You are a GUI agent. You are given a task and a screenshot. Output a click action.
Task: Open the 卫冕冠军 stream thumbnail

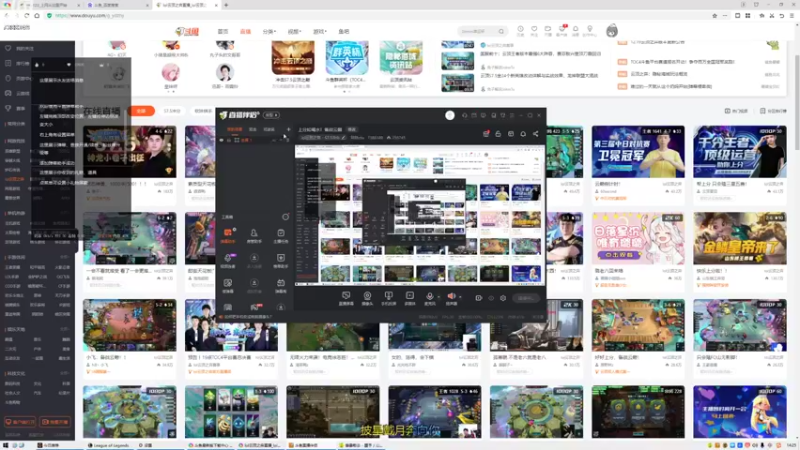pyautogui.click(x=638, y=152)
